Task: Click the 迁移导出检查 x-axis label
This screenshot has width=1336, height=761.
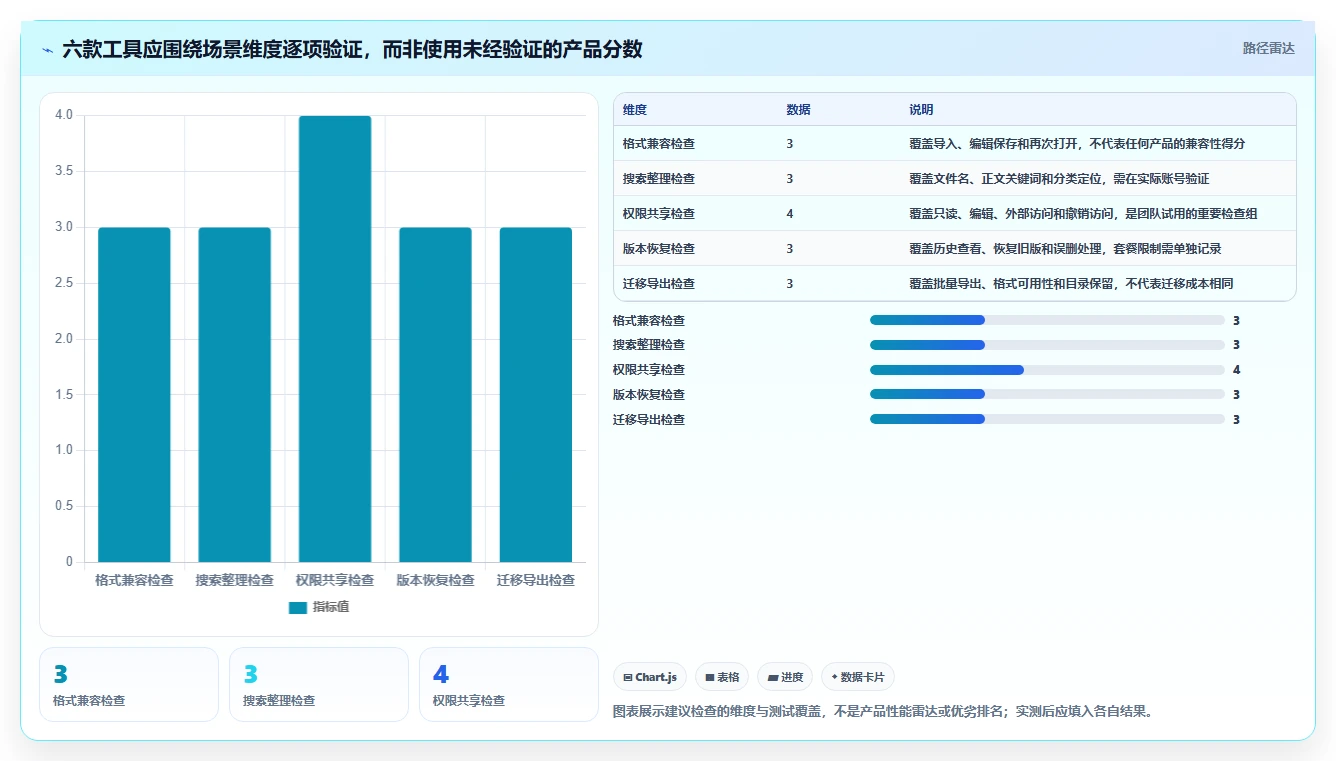Action: point(536,580)
